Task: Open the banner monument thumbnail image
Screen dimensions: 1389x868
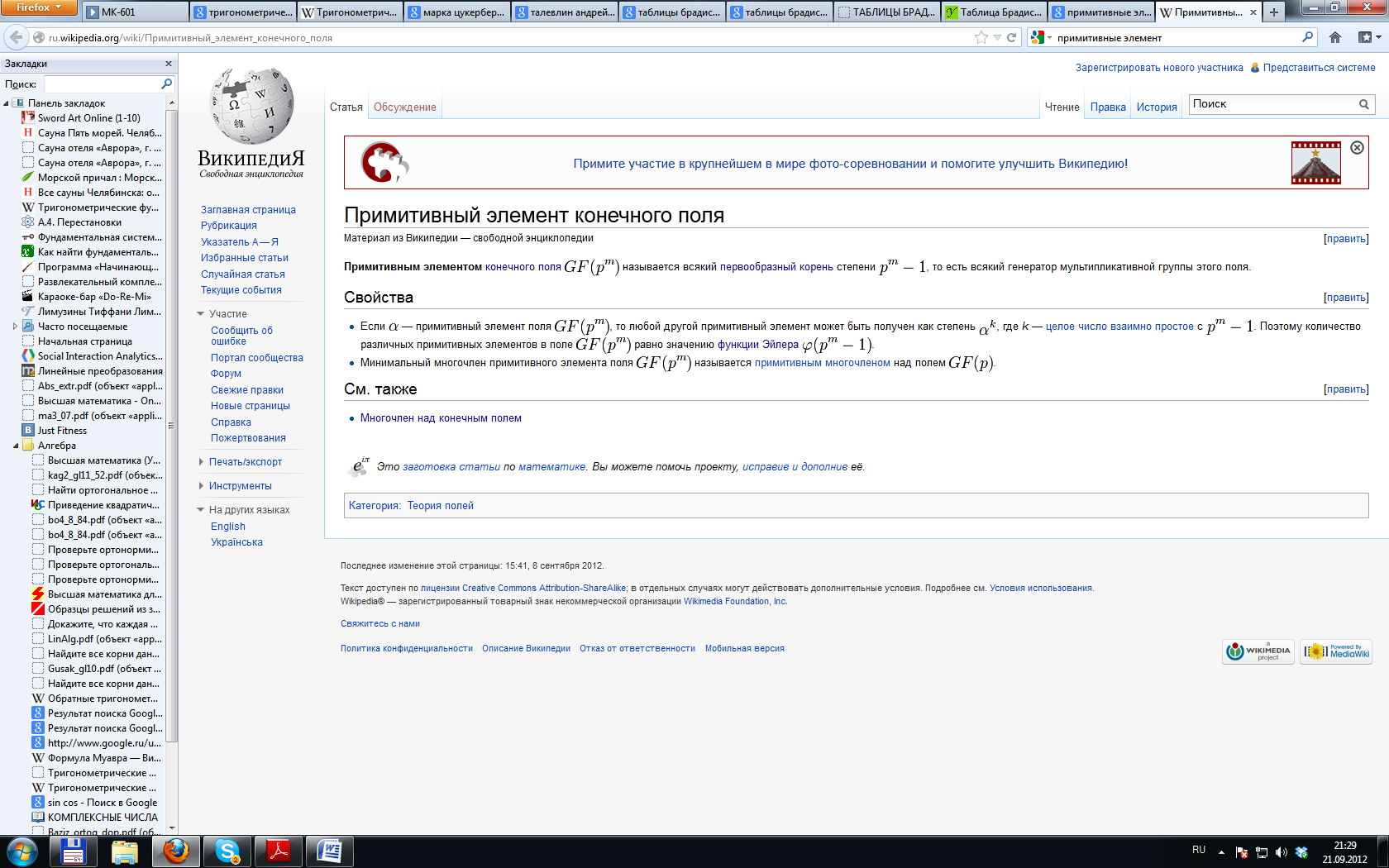Action: coord(1315,163)
